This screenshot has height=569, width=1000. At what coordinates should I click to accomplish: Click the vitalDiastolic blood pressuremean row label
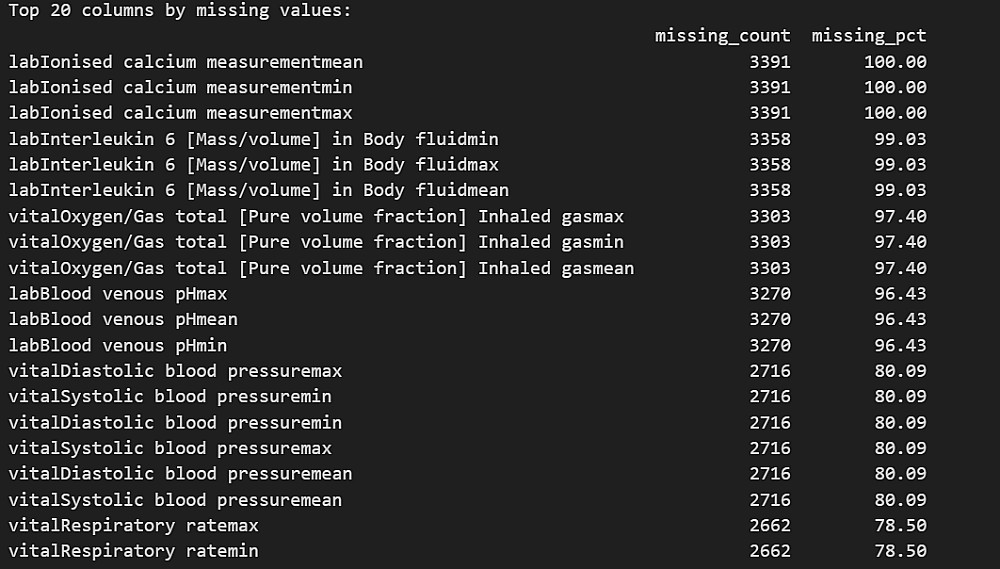(180, 474)
